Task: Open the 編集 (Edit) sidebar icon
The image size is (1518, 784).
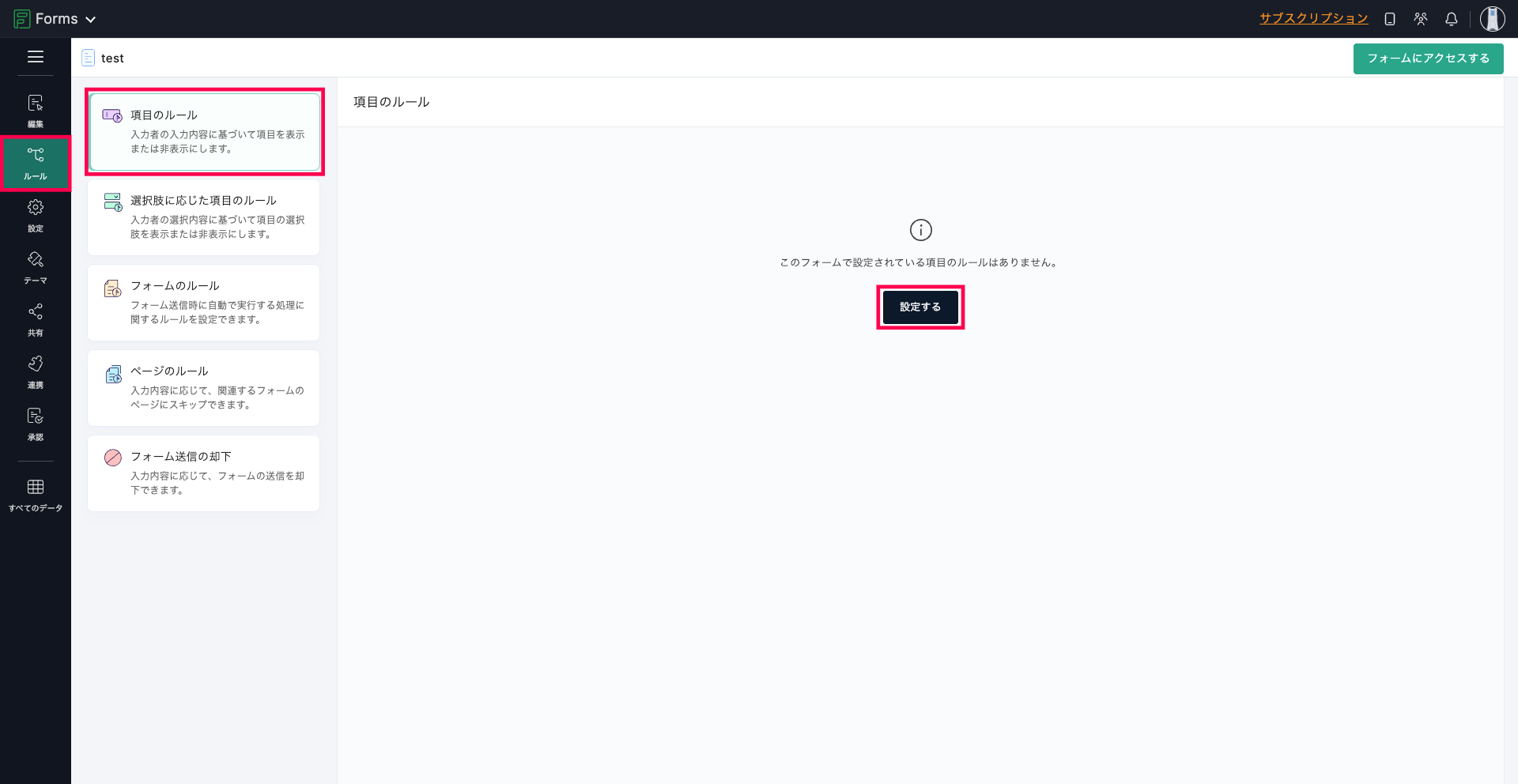Action: point(36,111)
